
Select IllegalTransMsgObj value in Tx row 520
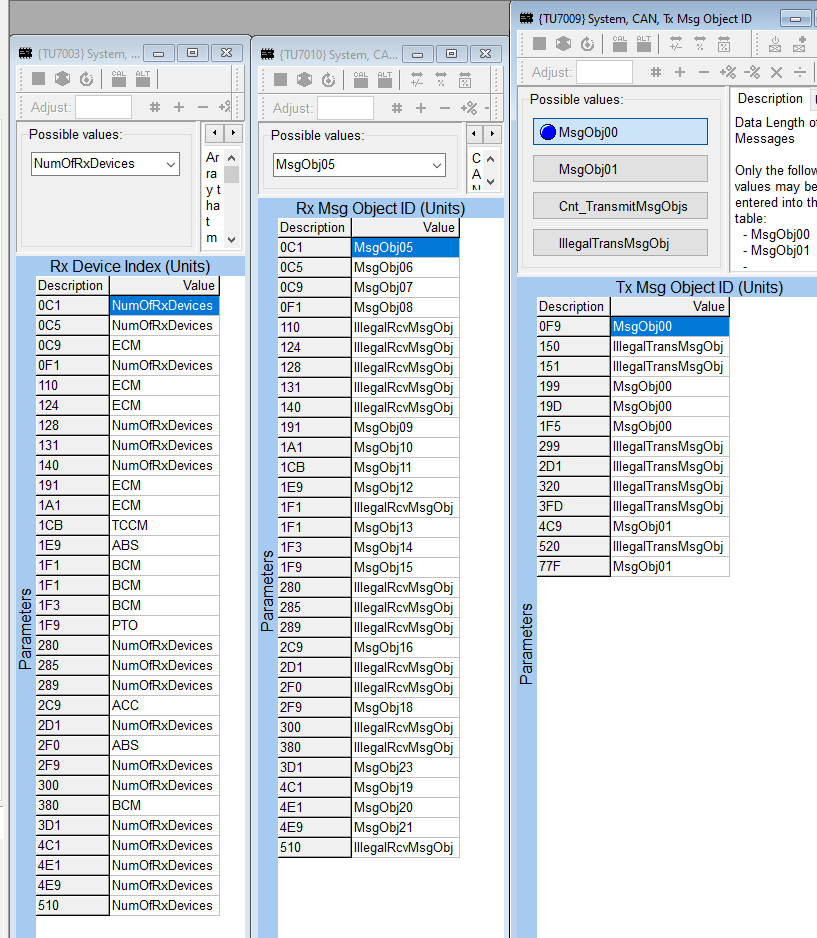tap(670, 546)
